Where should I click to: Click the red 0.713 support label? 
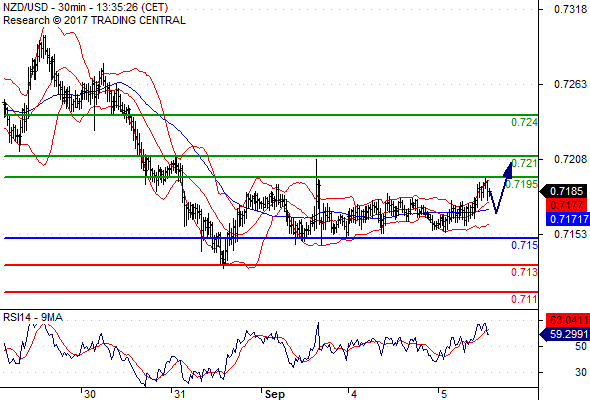[525, 272]
